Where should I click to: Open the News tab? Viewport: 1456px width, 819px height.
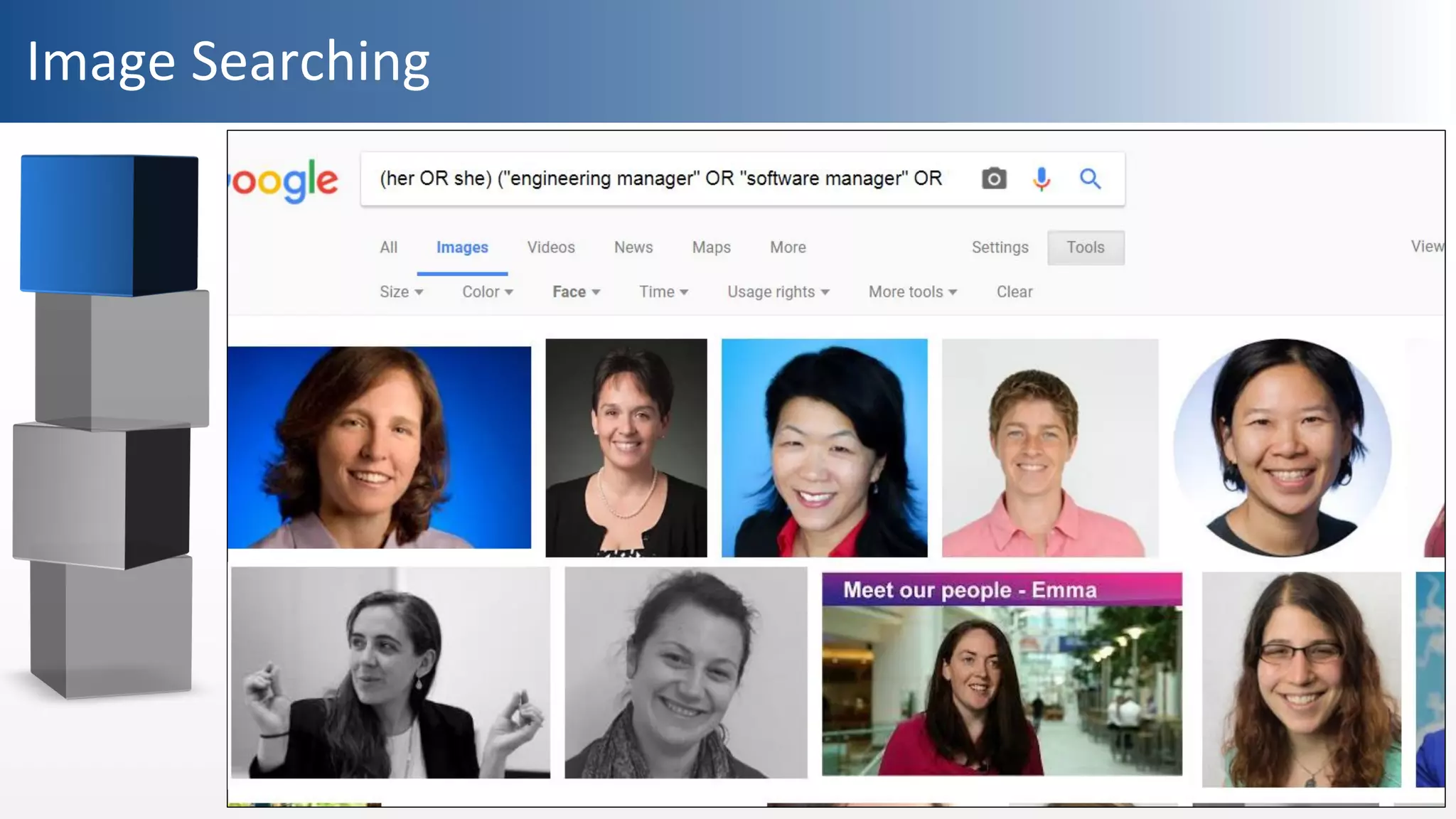click(633, 247)
